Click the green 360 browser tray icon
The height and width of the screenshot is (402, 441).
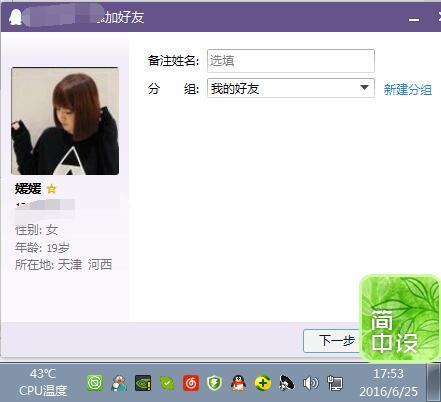coord(95,383)
